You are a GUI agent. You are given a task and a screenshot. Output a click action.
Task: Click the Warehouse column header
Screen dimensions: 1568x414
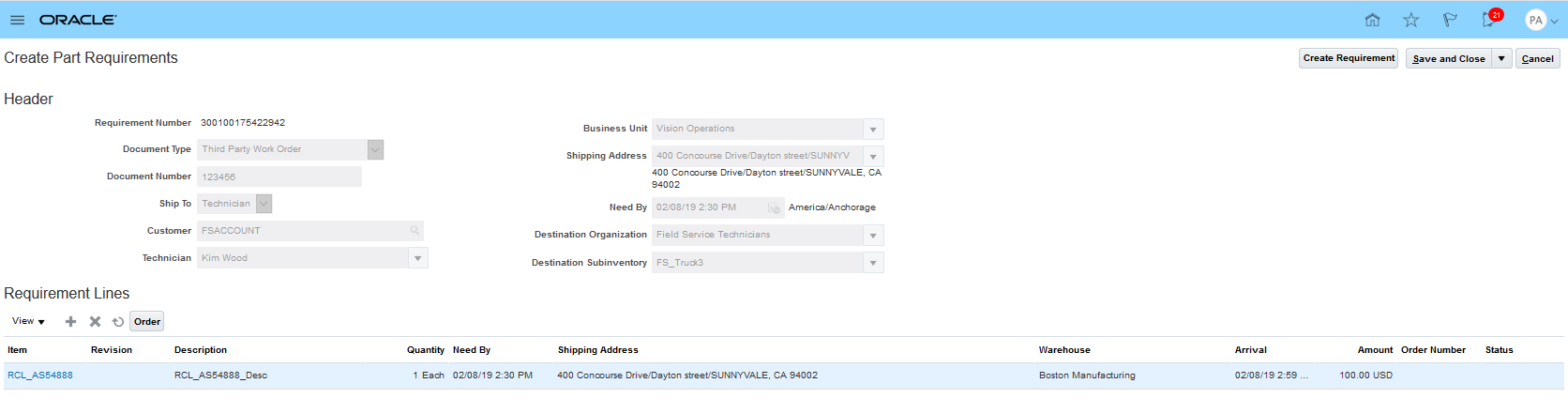[1064, 350]
